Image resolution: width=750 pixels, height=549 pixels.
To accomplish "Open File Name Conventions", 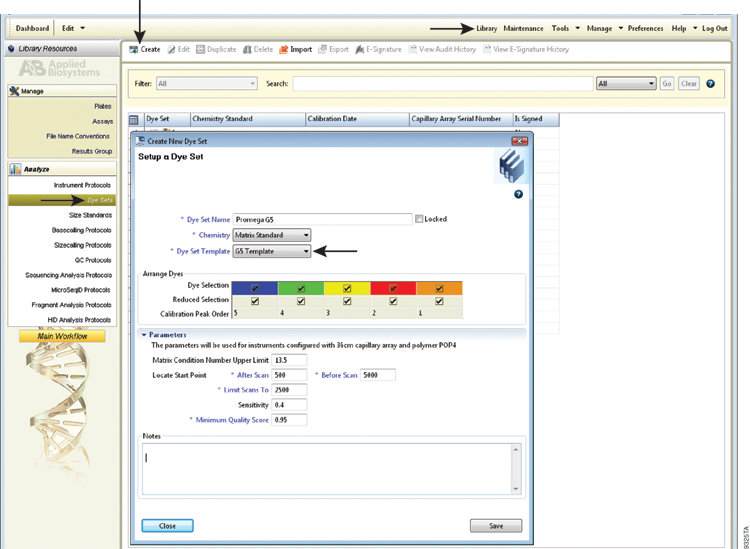I will pyautogui.click(x=78, y=136).
